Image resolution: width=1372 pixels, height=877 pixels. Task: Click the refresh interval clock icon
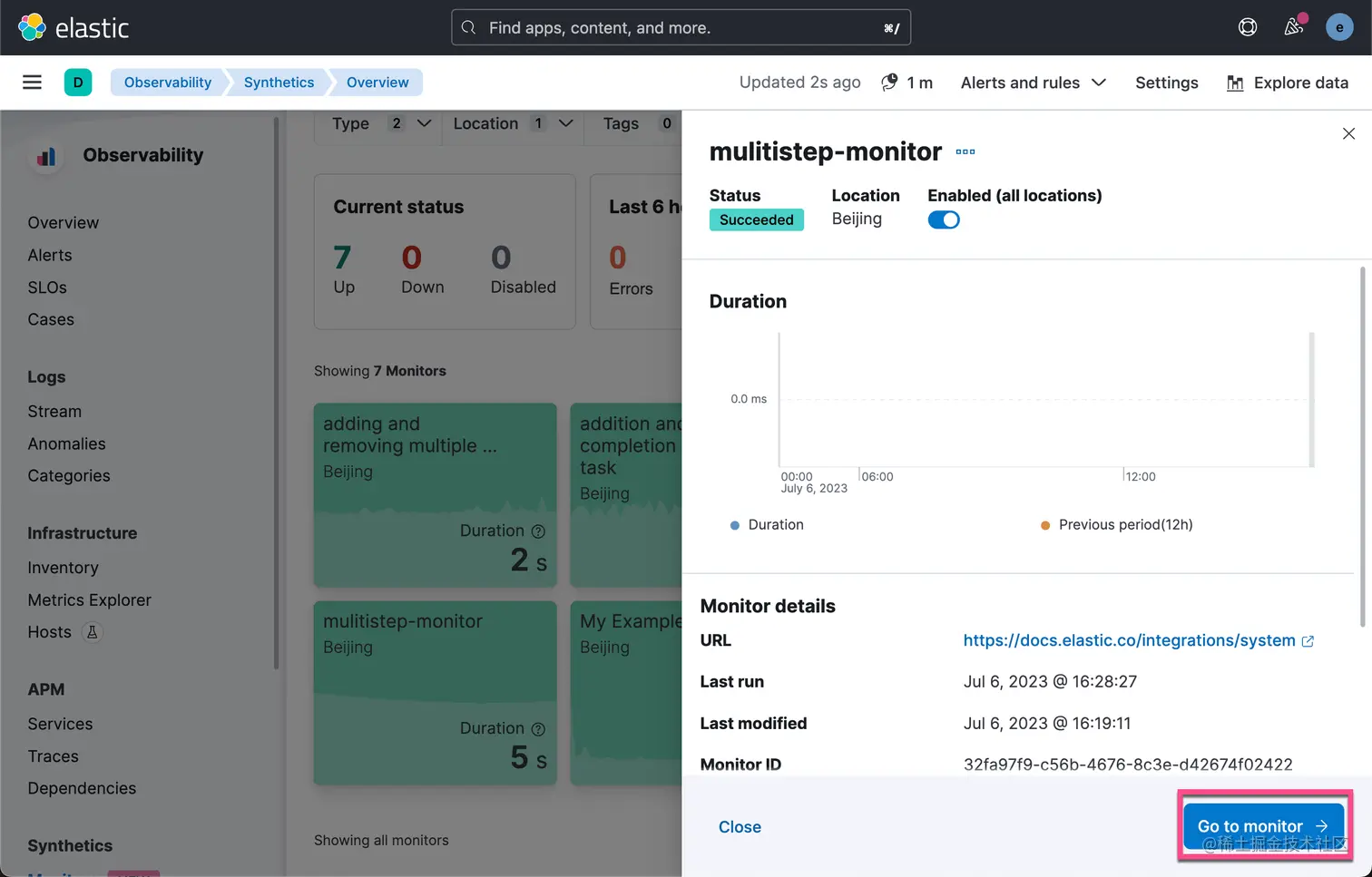point(890,83)
